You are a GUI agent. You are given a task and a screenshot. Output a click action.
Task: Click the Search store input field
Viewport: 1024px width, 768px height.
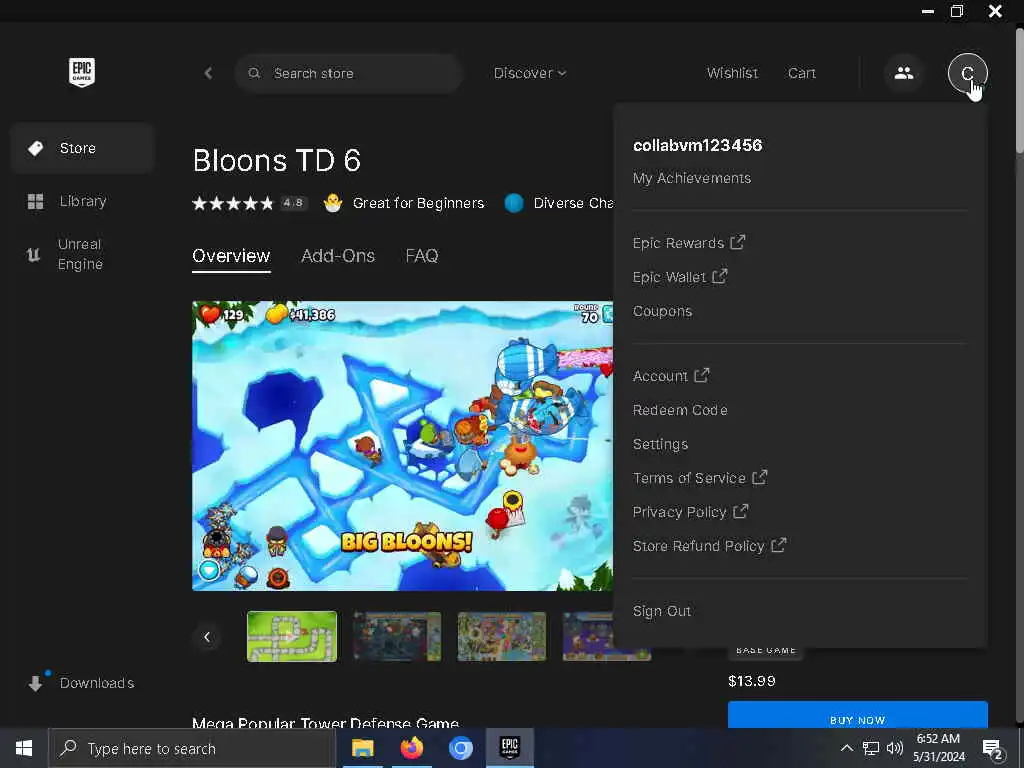pos(349,73)
